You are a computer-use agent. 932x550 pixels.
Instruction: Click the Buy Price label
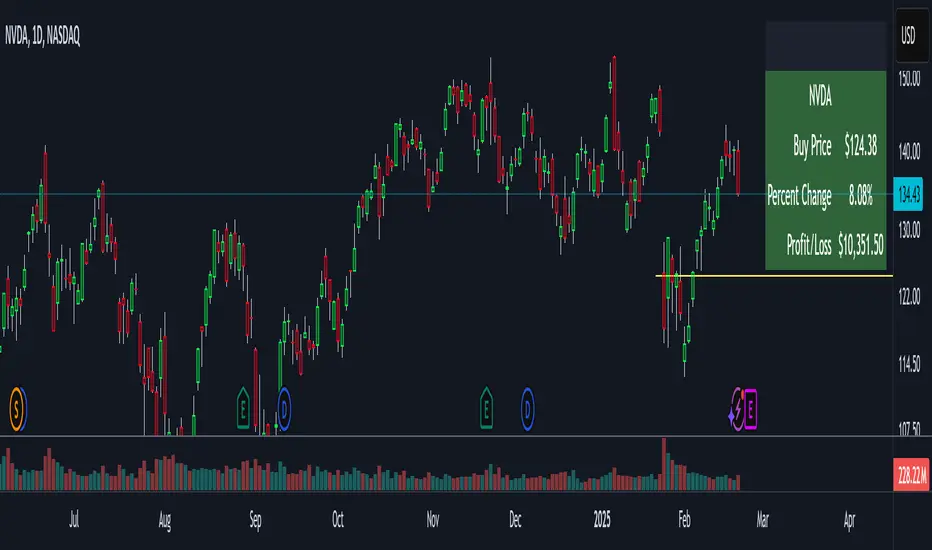tap(812, 145)
